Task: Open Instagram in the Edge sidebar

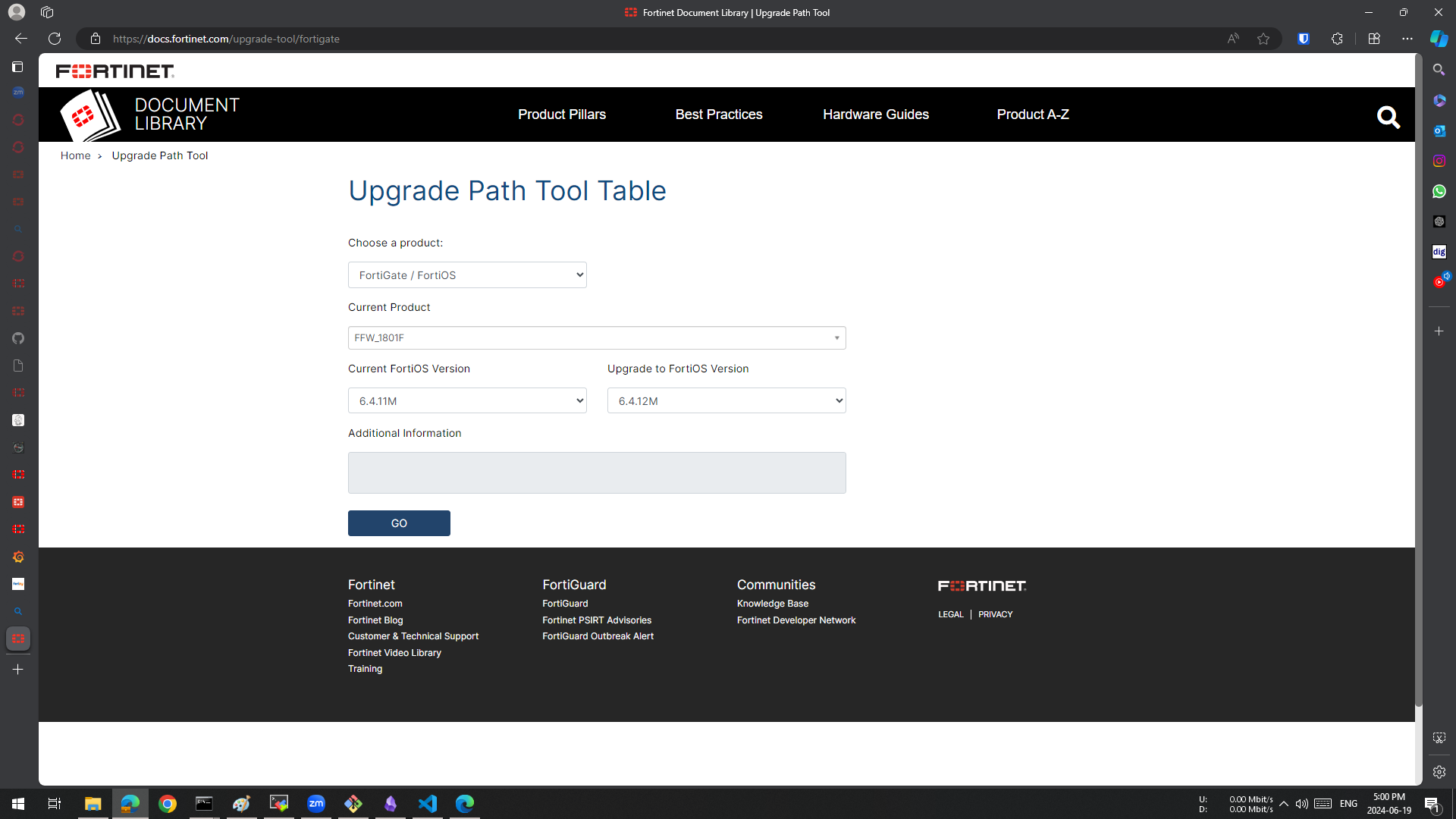Action: (x=1439, y=161)
